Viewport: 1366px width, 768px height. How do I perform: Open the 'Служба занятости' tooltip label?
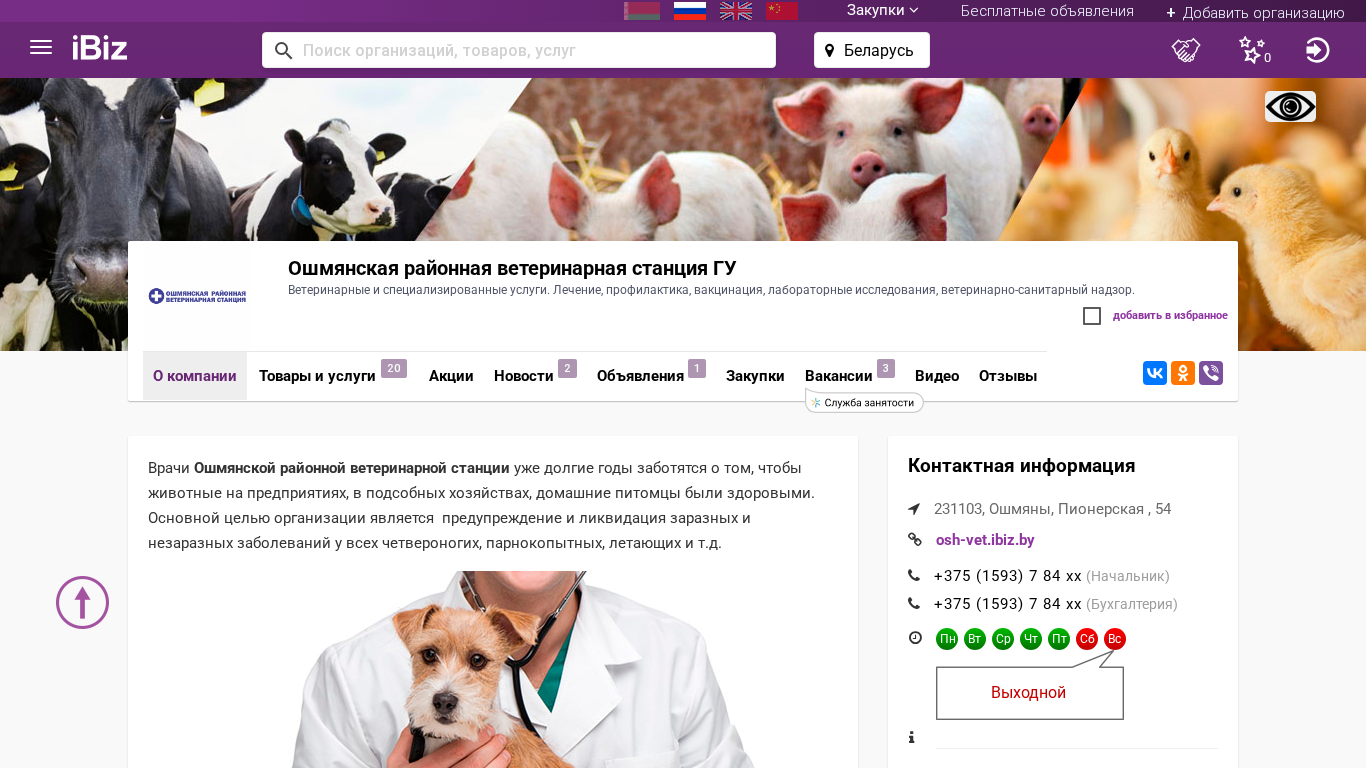(x=865, y=402)
